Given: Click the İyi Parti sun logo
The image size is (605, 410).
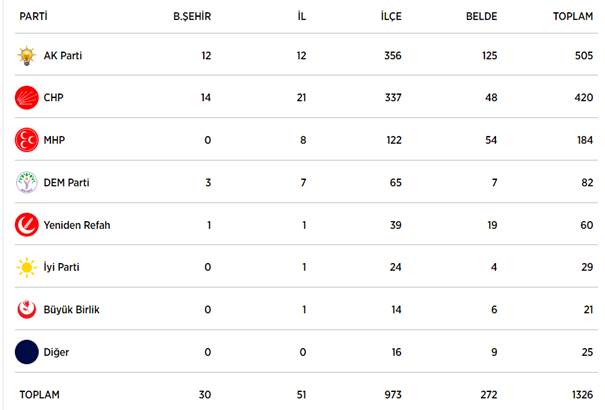Looking at the screenshot, I should click(27, 267).
